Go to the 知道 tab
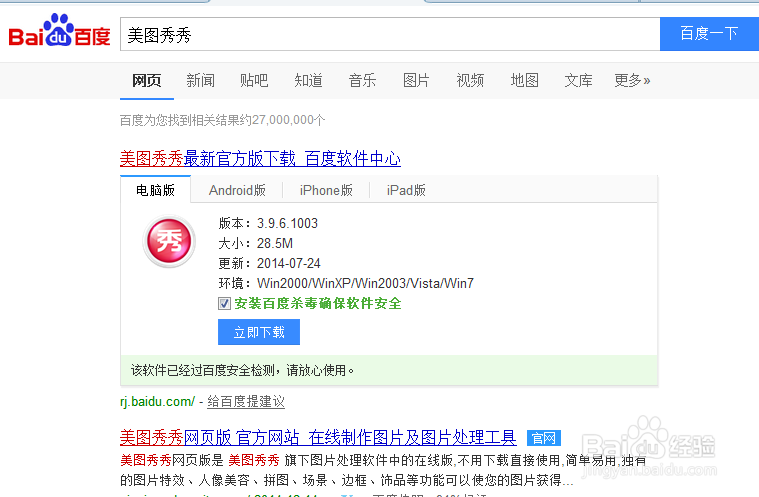Image resolution: width=759 pixels, height=497 pixels. [308, 80]
